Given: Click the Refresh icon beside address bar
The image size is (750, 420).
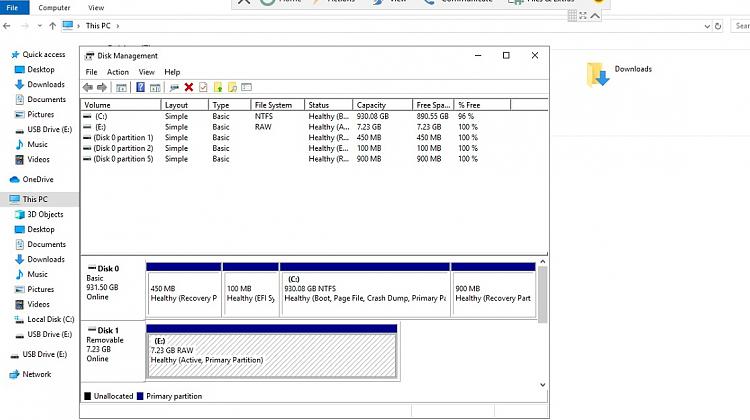Looking at the screenshot, I should tap(718, 26).
